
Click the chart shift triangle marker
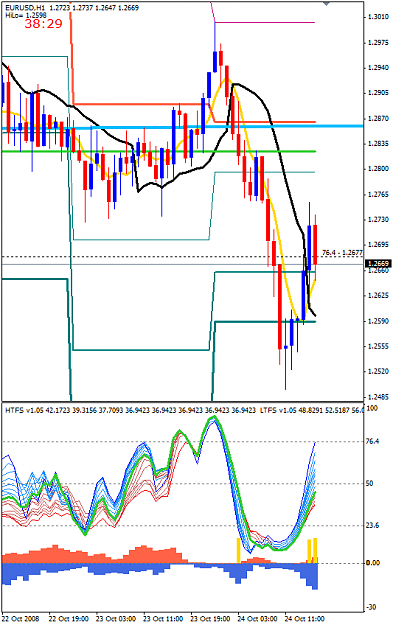(x=326, y=4)
